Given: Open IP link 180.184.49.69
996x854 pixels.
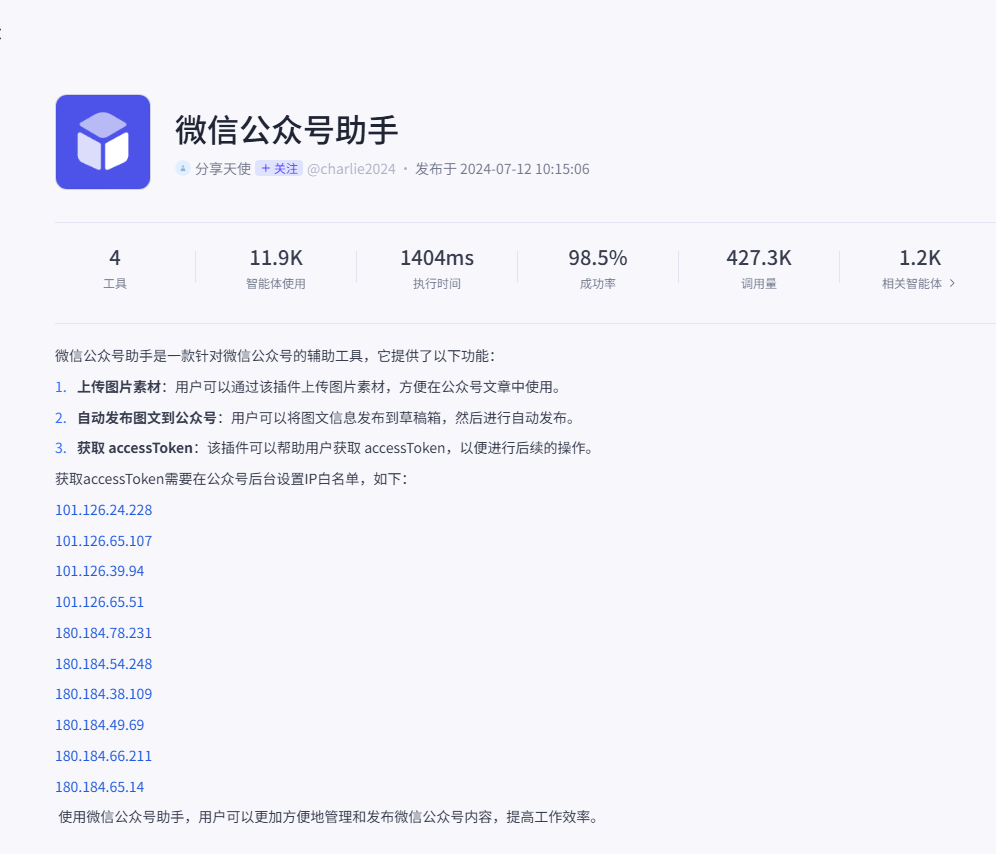Looking at the screenshot, I should point(100,725).
